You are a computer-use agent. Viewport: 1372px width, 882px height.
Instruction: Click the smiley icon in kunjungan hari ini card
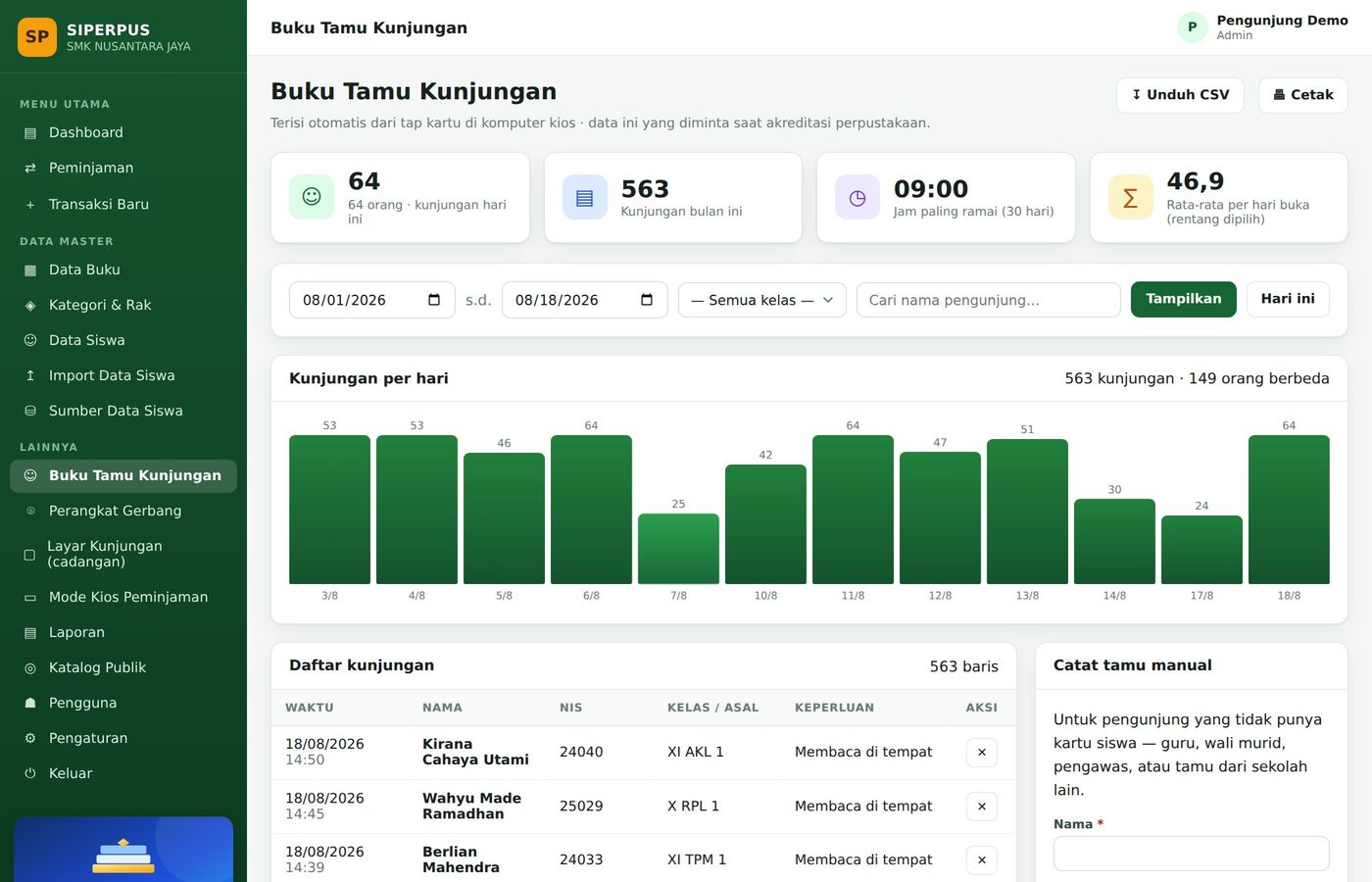coord(312,197)
